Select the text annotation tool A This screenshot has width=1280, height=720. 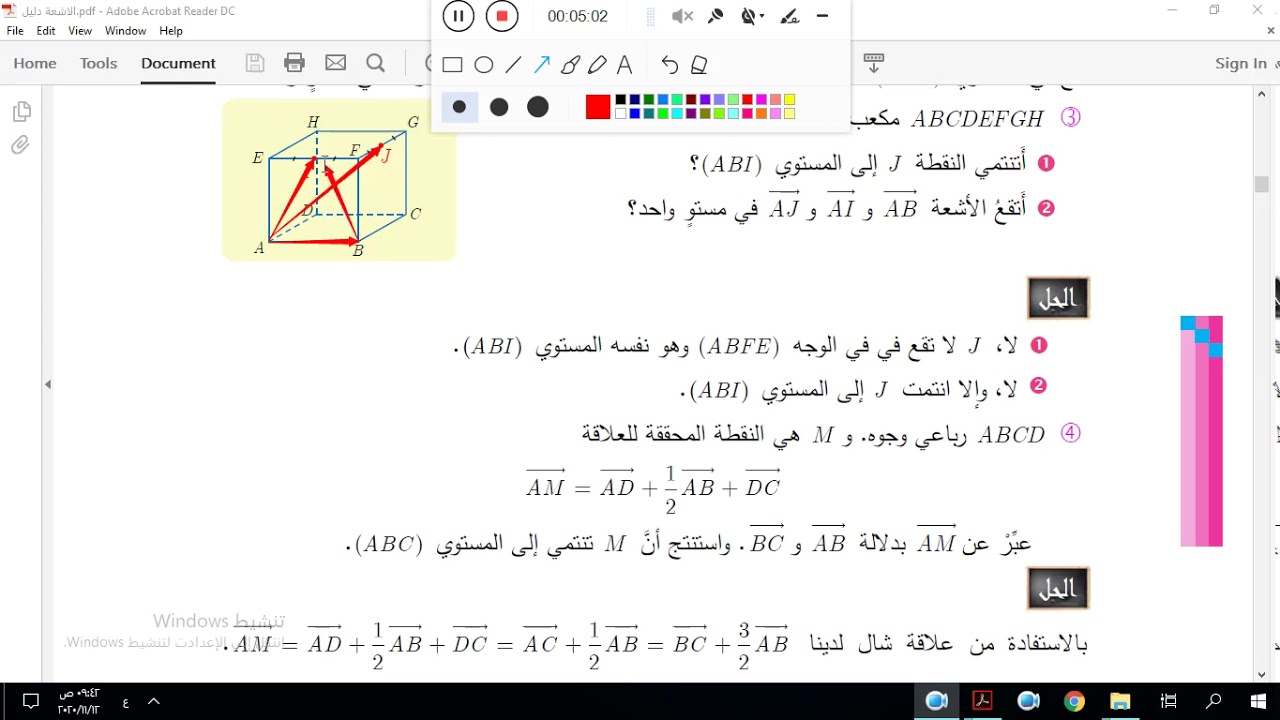(625, 65)
